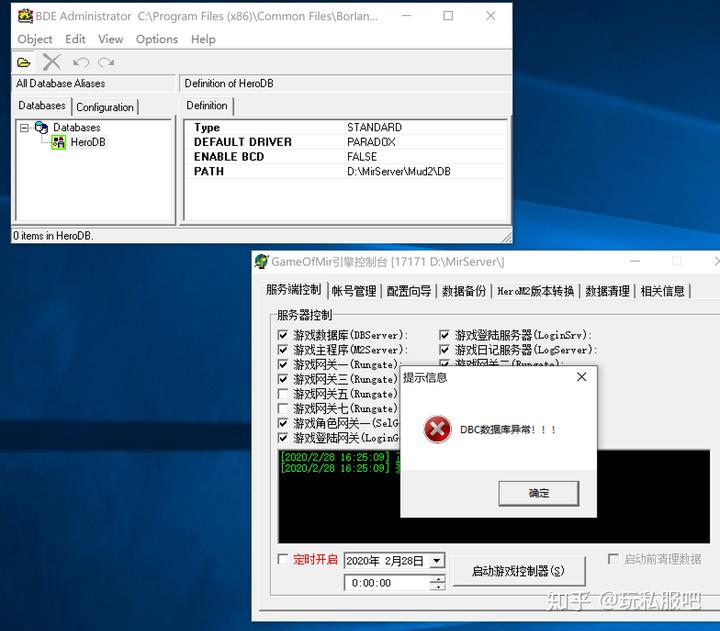Switch to 数据清理 tab
The image size is (720, 631).
607,291
